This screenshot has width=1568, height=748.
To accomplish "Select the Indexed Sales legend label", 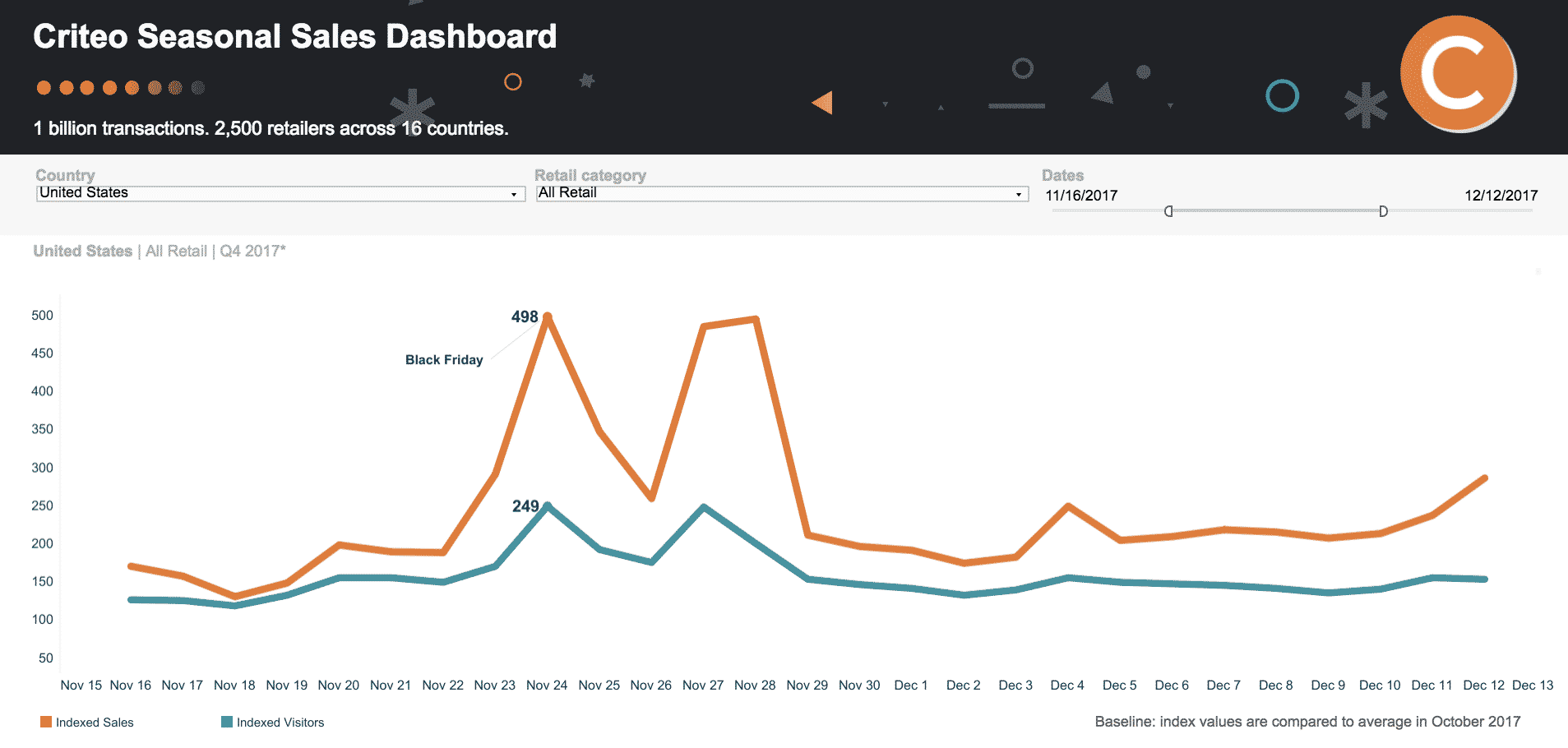I will (x=95, y=723).
